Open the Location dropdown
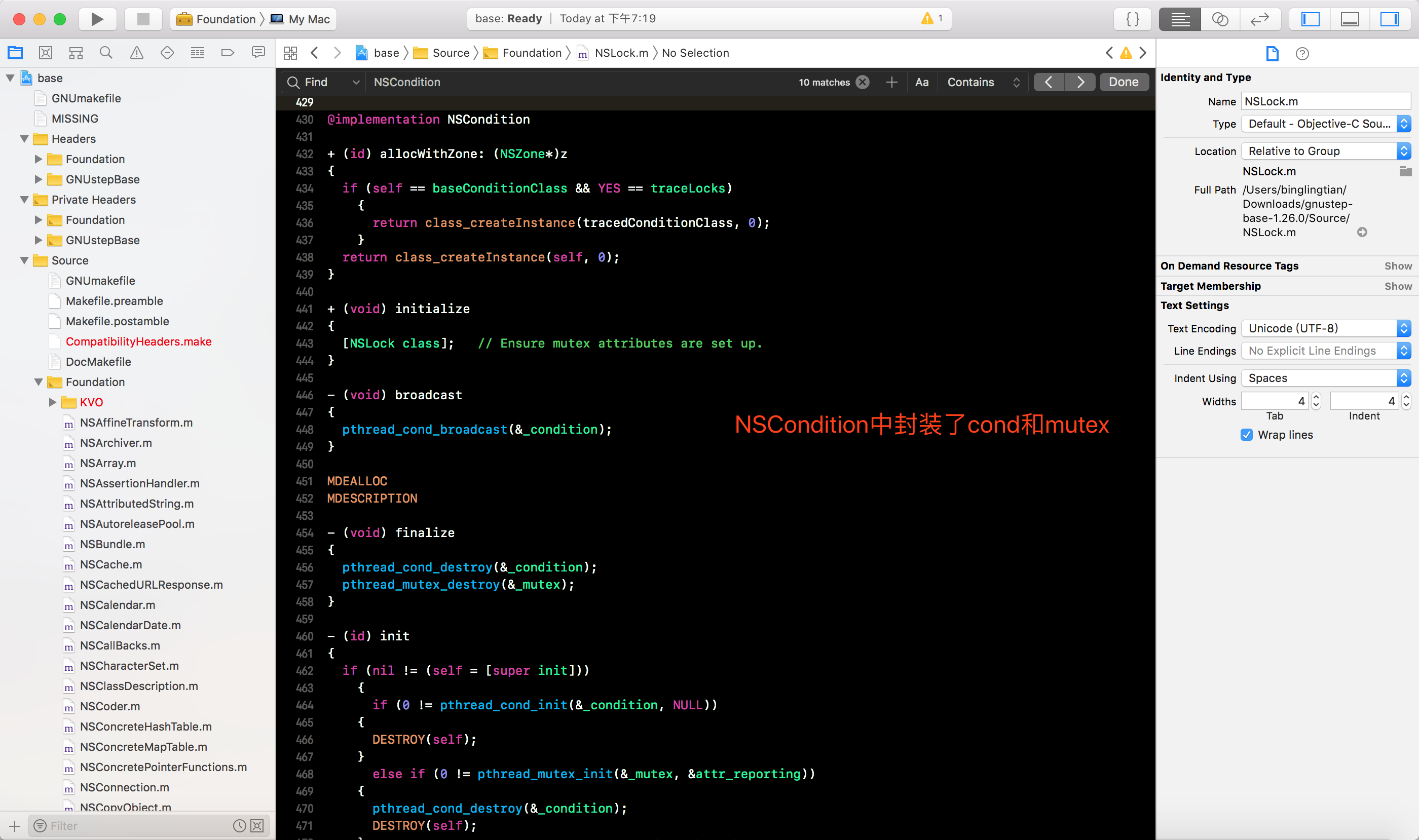The height and width of the screenshot is (840, 1419). [1326, 151]
